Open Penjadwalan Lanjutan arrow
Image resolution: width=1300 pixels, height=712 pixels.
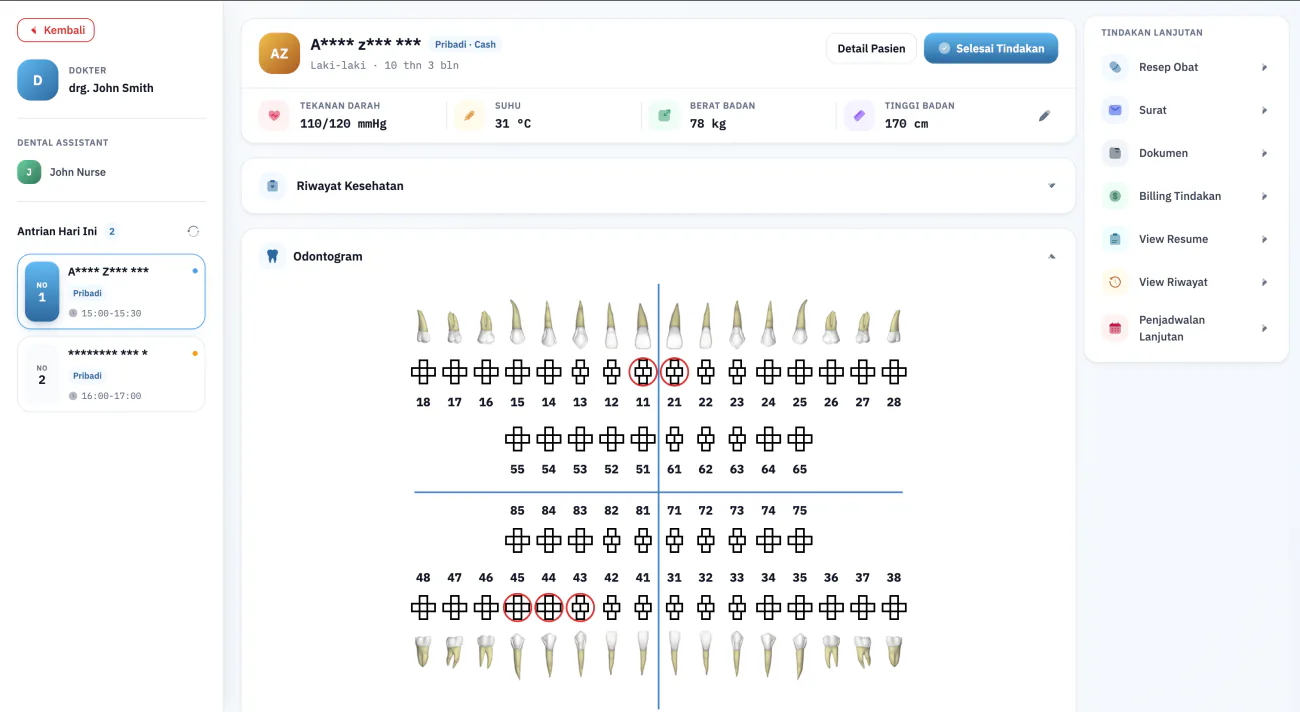click(x=1264, y=328)
